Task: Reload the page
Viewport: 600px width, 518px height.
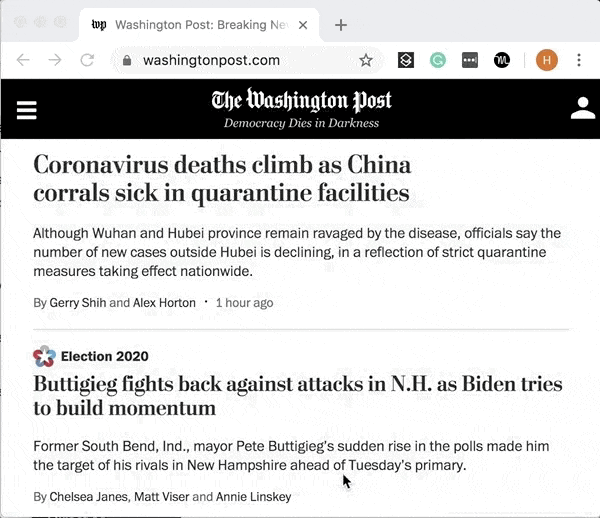Action: tap(87, 60)
